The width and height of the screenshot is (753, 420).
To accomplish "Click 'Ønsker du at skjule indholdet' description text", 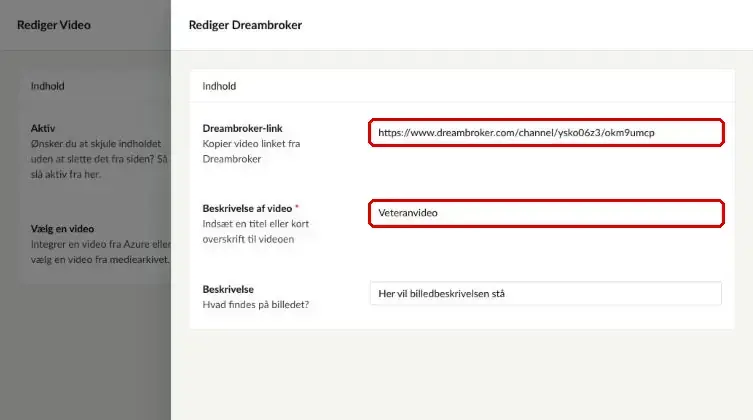I will coord(99,159).
